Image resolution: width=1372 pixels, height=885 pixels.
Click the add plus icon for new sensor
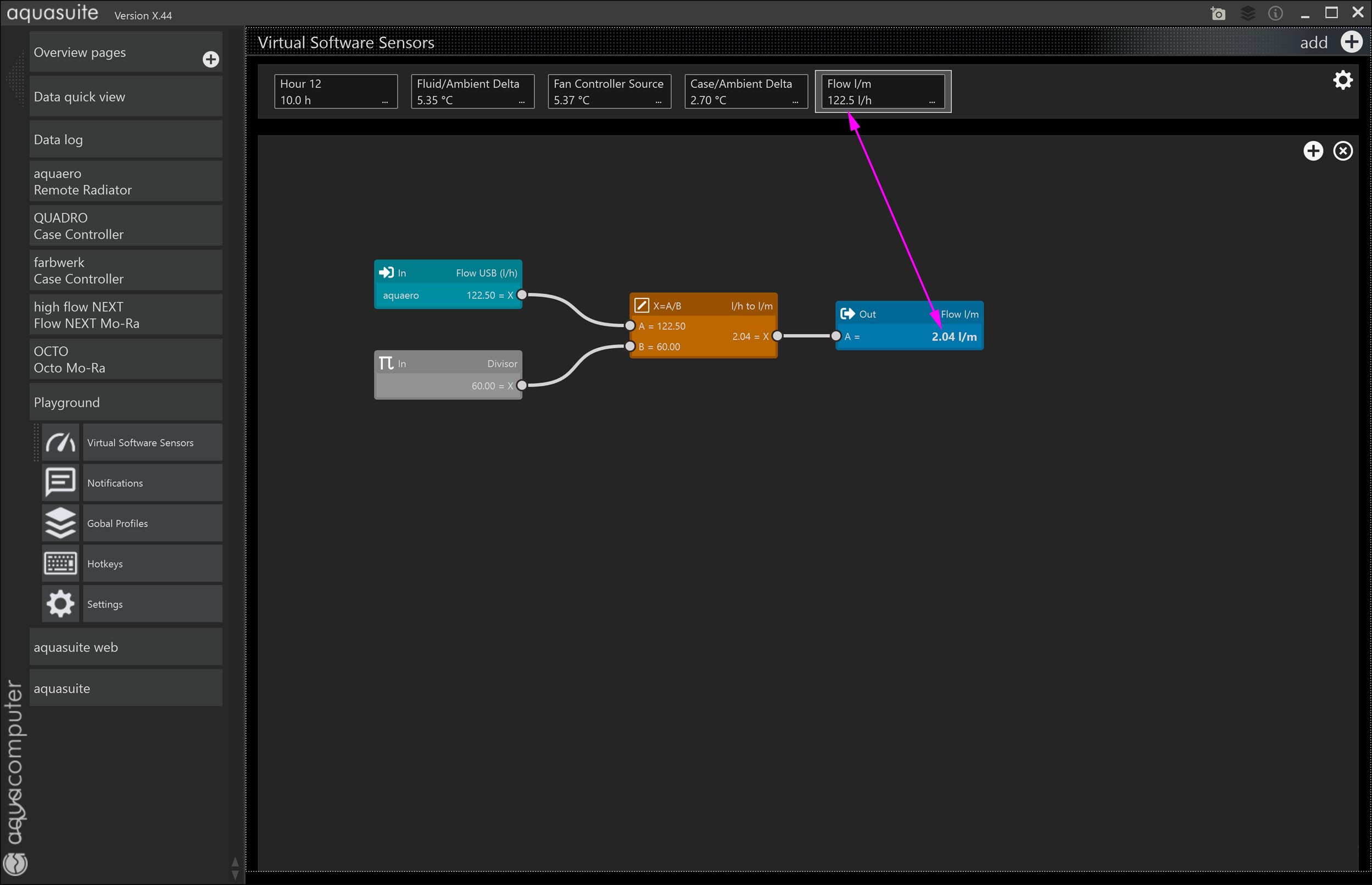point(1351,42)
